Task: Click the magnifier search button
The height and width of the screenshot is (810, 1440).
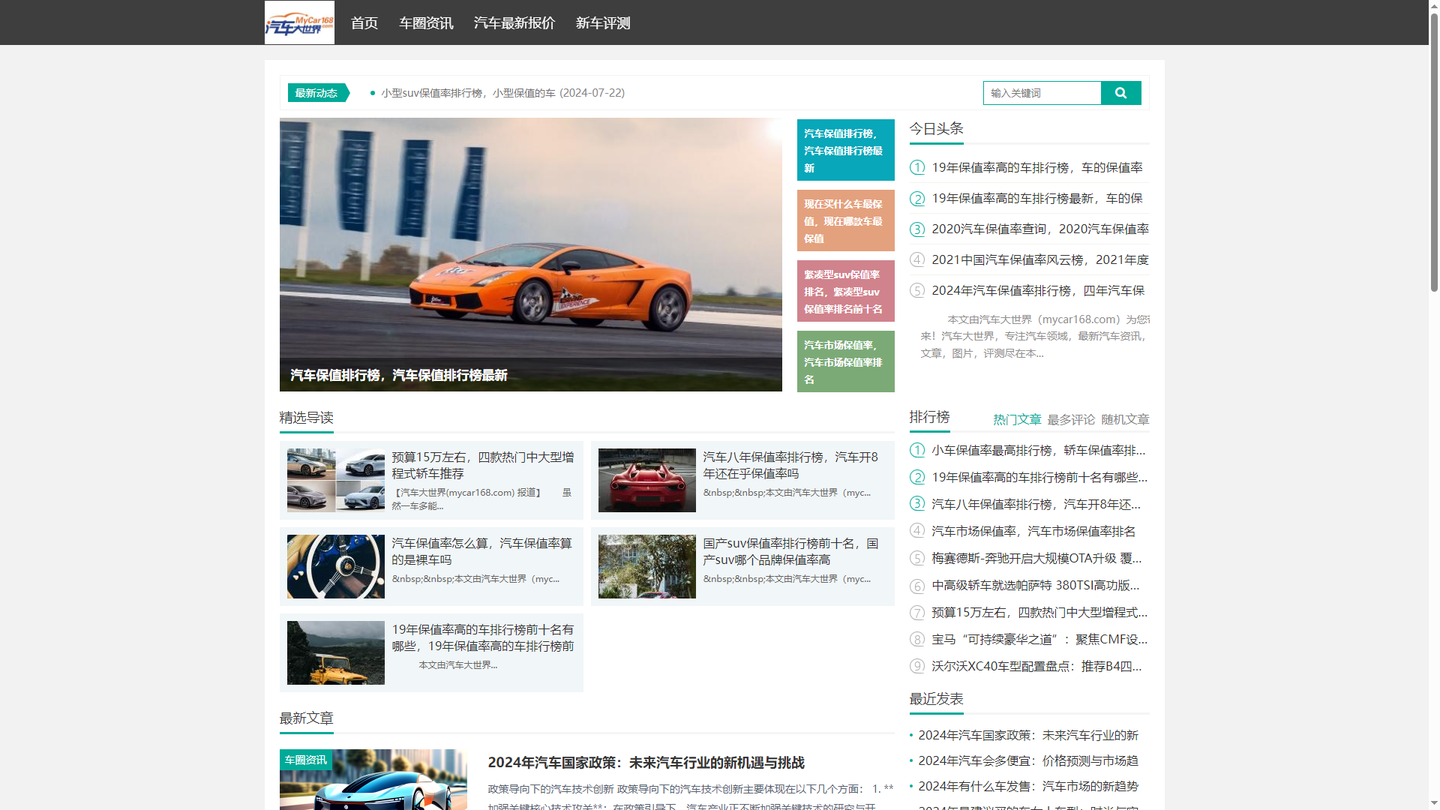Action: tap(1121, 93)
